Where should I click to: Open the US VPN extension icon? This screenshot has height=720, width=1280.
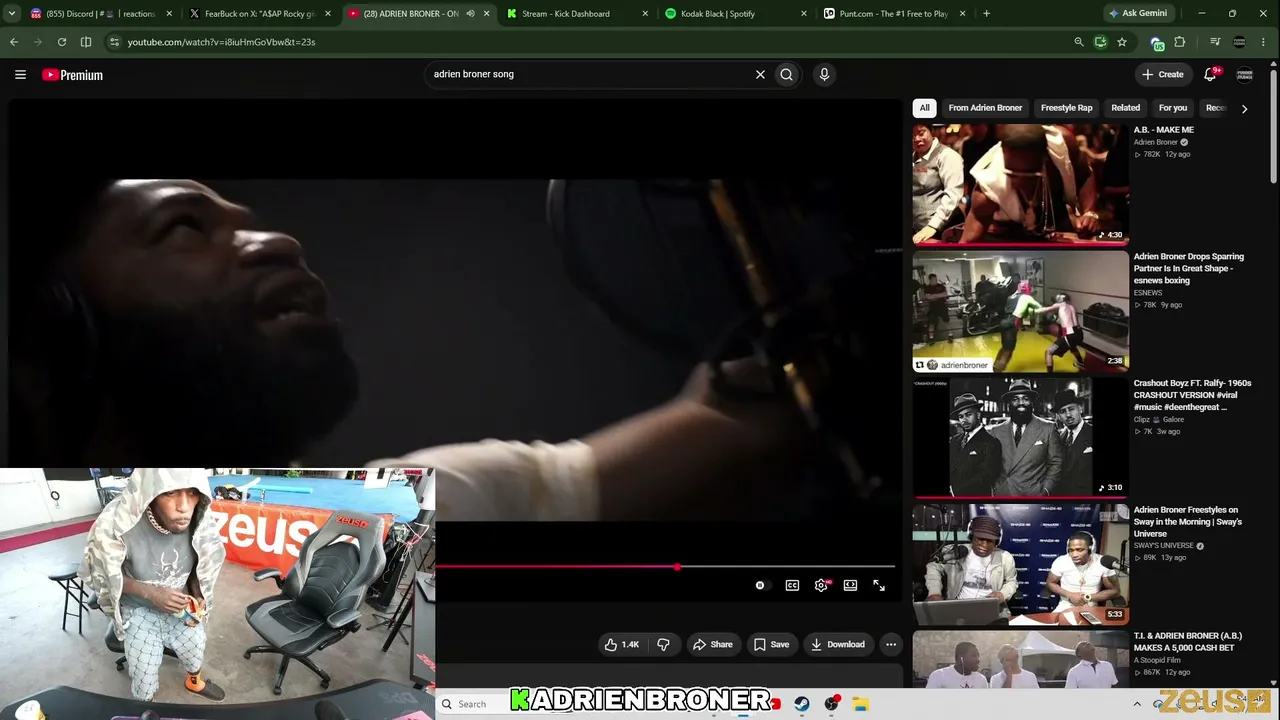pos(1157,43)
